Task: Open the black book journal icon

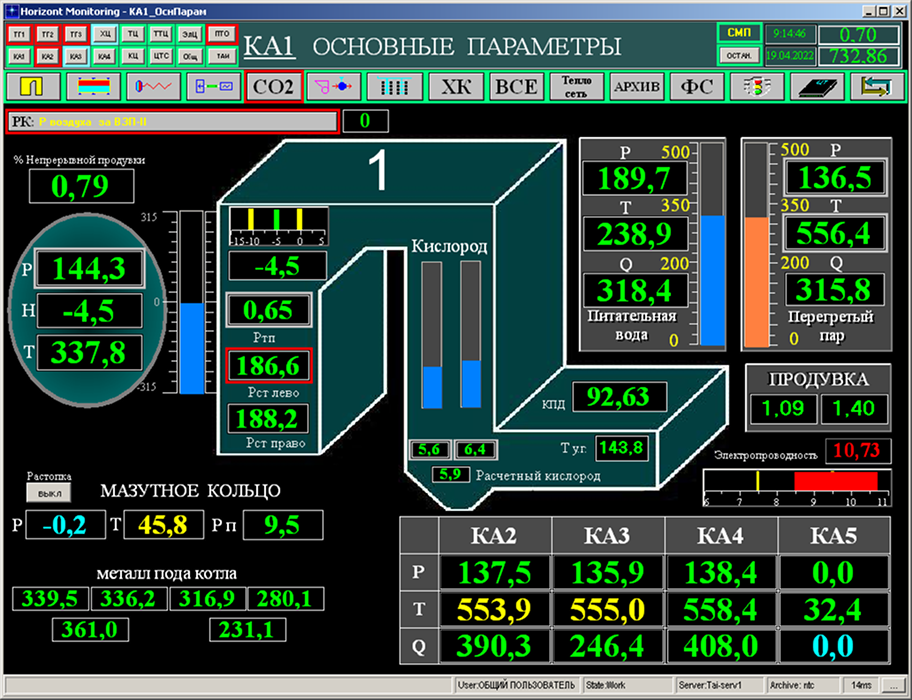Action: click(819, 87)
